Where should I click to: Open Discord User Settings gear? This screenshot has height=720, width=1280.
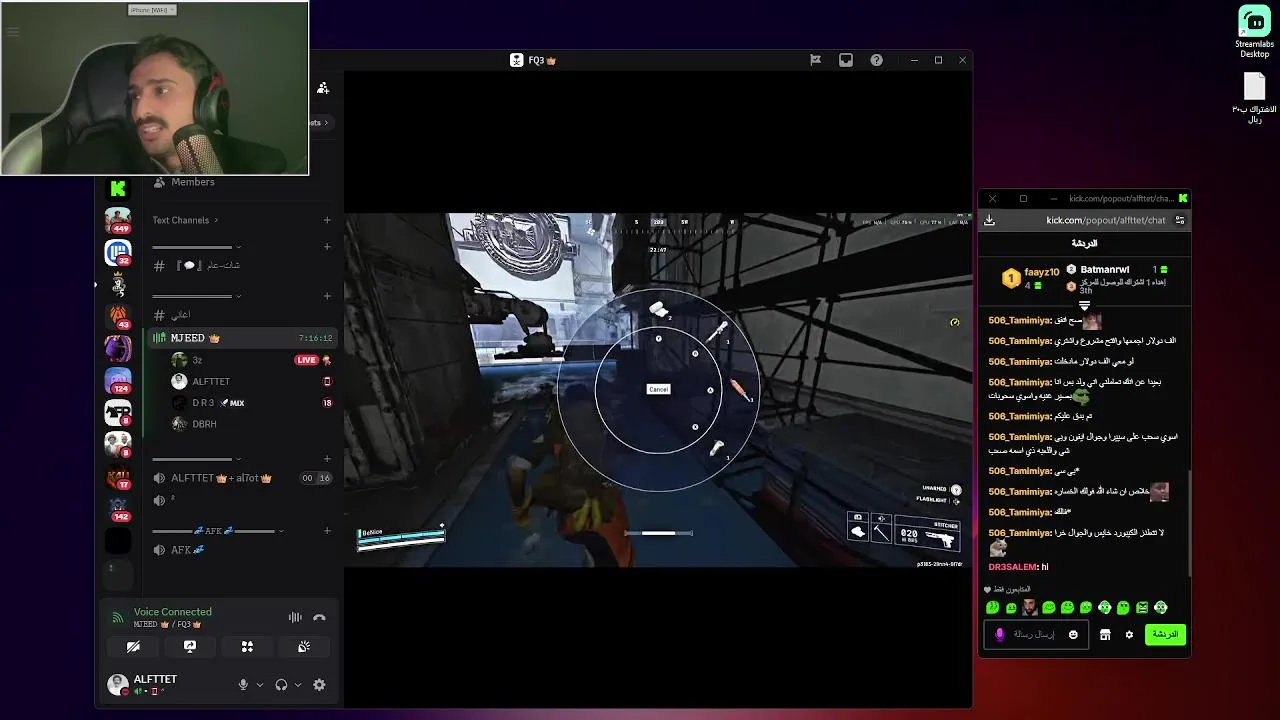pyautogui.click(x=319, y=685)
